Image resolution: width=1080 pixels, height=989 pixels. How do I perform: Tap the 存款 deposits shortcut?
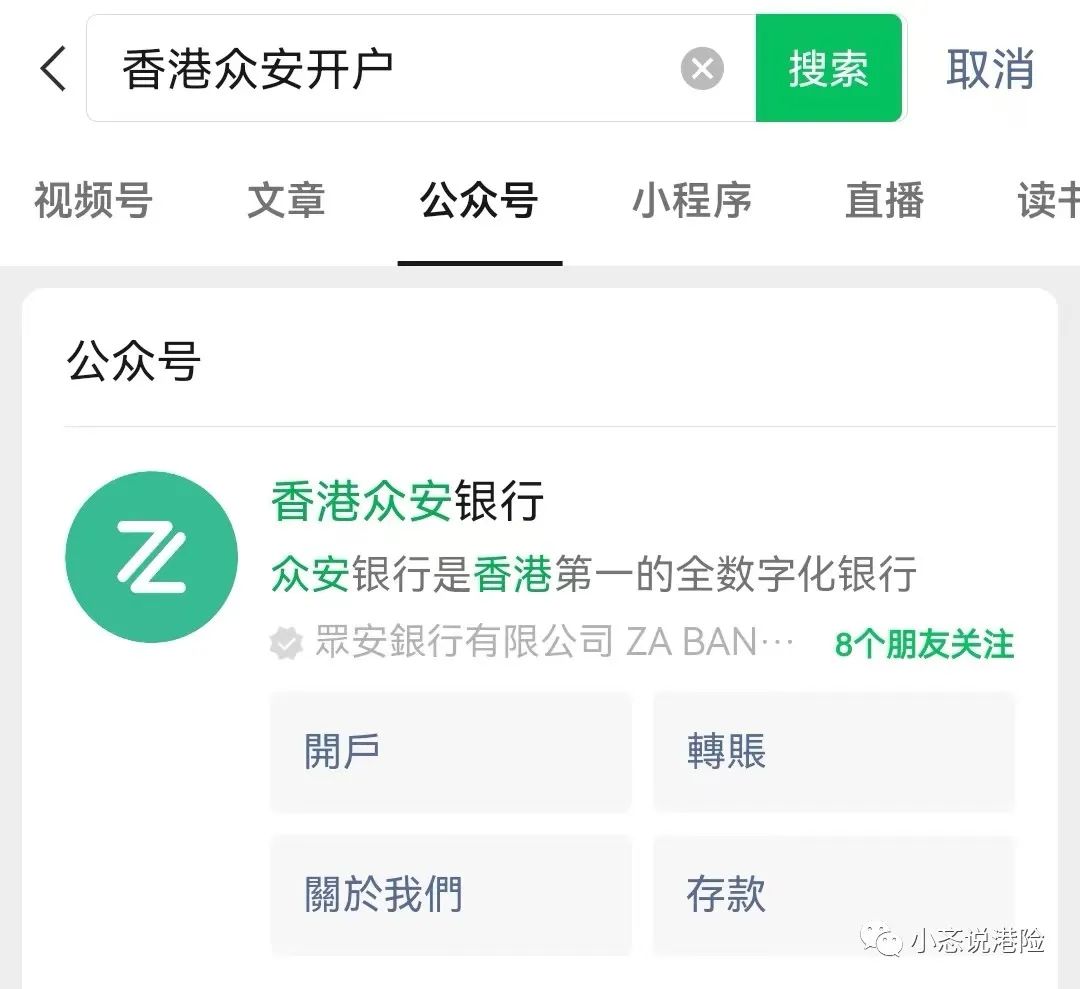coord(833,895)
